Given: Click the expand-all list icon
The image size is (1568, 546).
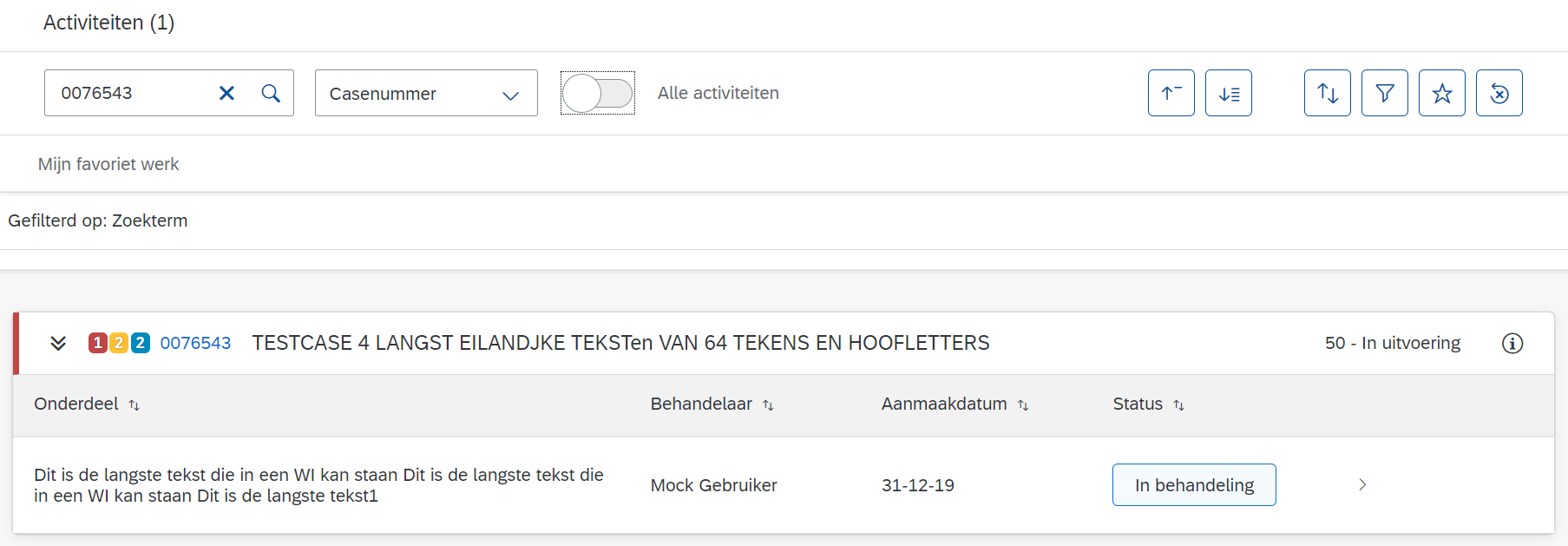Looking at the screenshot, I should tap(1228, 93).
